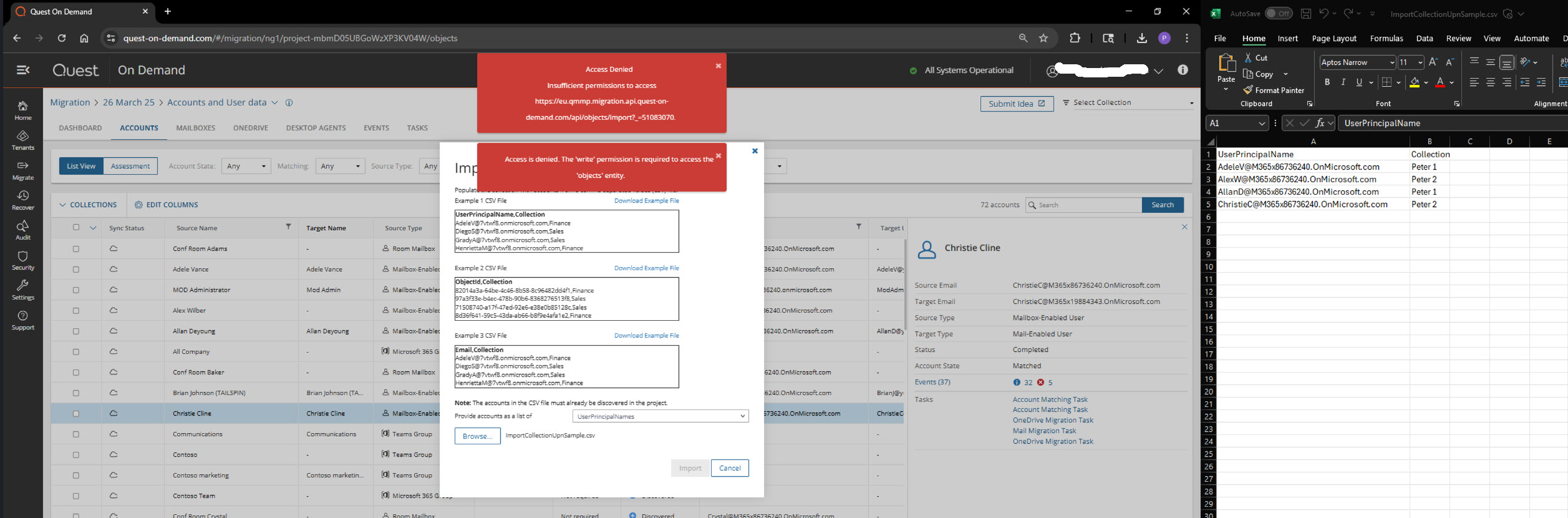The image size is (1568, 518).
Task: Download Example 2 CSV file link
Action: (646, 268)
